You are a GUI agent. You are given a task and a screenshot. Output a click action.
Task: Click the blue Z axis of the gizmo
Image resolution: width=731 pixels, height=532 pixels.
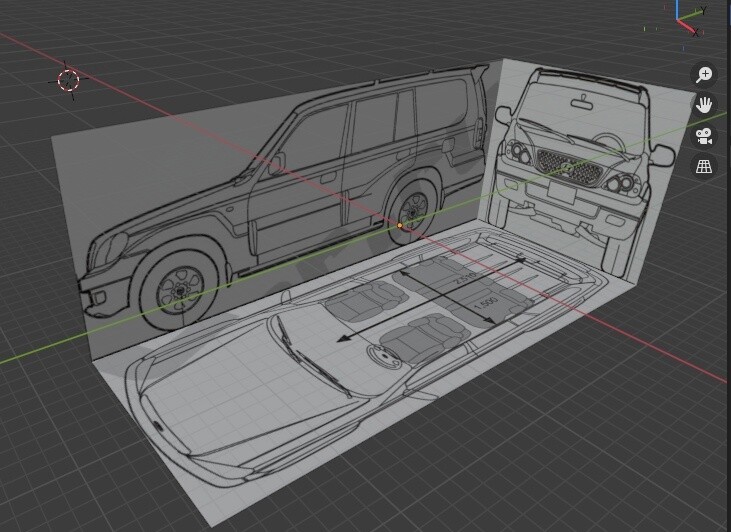click(677, 8)
